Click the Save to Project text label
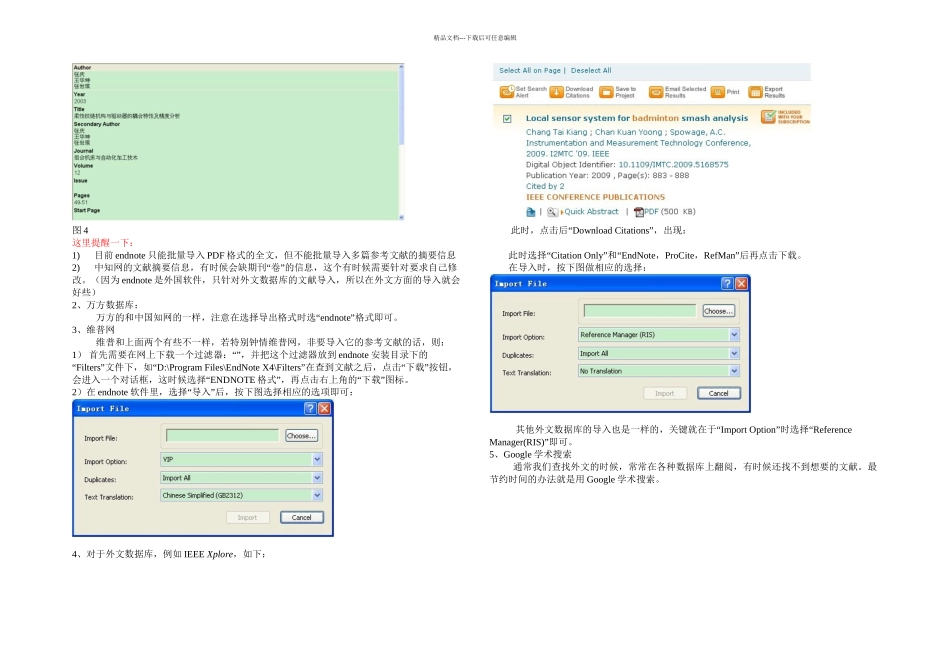Image resolution: width=950 pixels, height=672 pixels. 626,92
